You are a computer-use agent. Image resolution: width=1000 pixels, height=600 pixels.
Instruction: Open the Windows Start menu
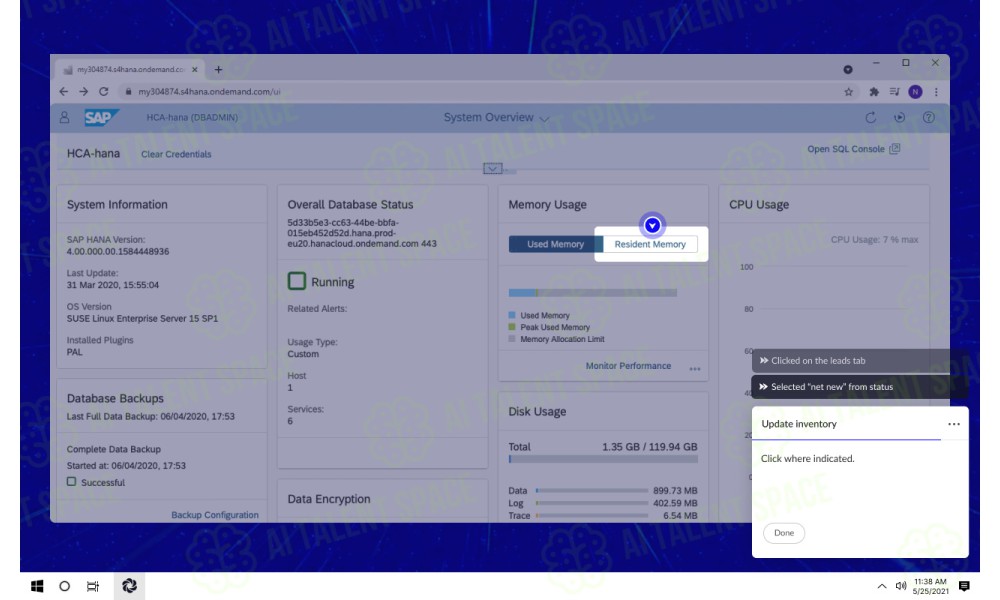point(37,586)
